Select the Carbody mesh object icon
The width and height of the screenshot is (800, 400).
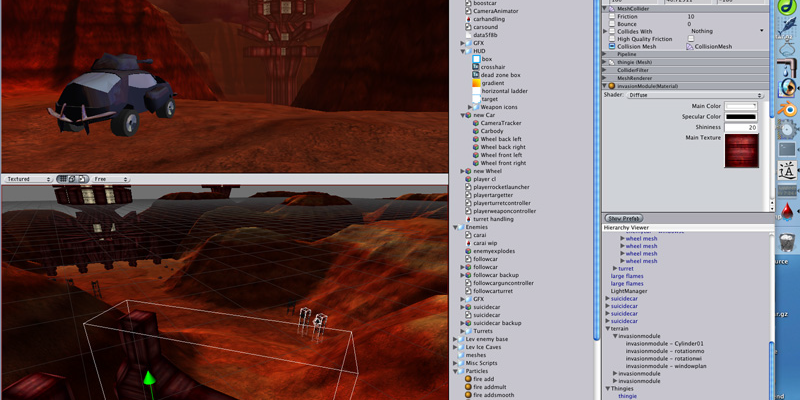click(476, 131)
